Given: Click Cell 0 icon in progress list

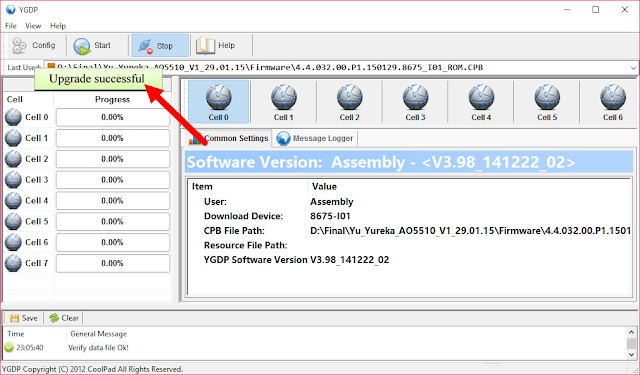Looking at the screenshot, I should (13, 117).
